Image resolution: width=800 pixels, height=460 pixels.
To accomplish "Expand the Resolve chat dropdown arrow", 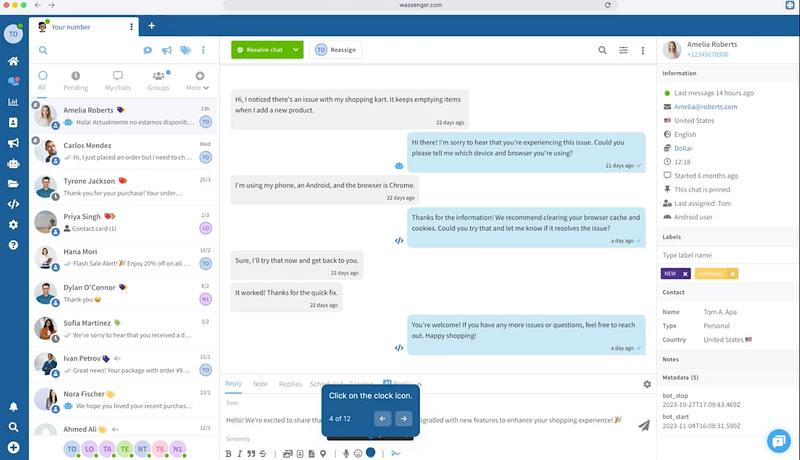I will [x=297, y=50].
